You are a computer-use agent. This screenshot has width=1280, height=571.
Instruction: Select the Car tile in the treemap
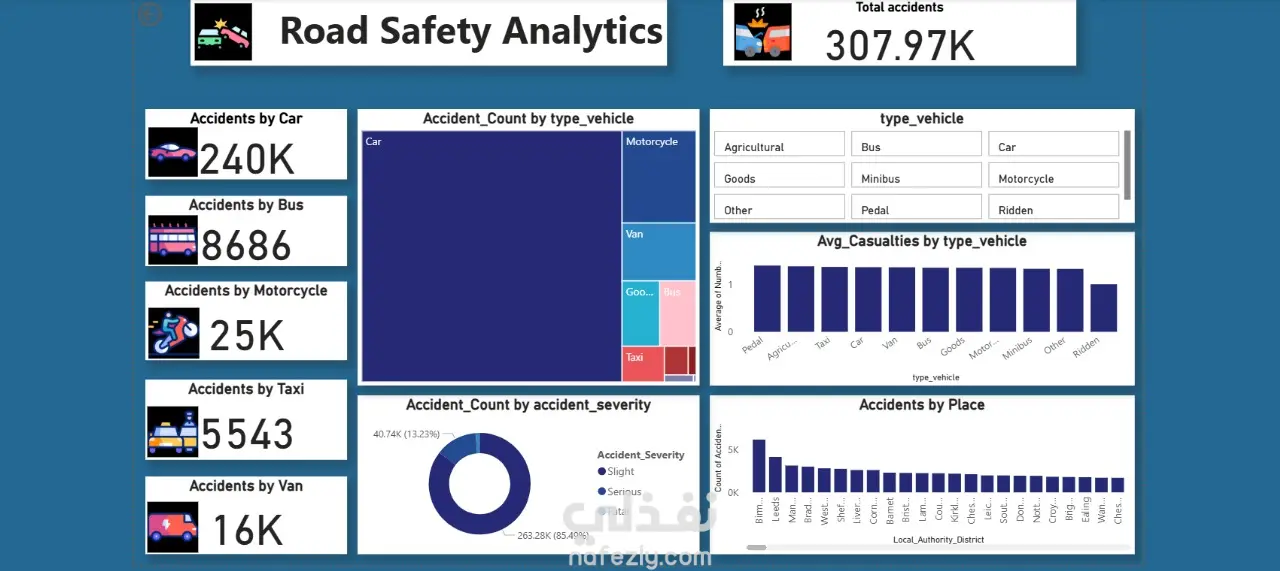pyautogui.click(x=491, y=257)
